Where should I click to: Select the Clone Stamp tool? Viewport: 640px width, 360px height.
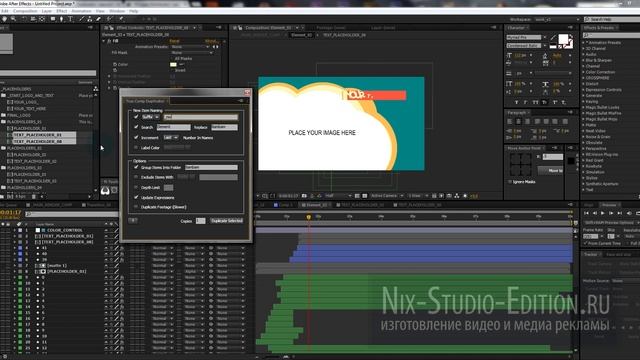pos(89,19)
